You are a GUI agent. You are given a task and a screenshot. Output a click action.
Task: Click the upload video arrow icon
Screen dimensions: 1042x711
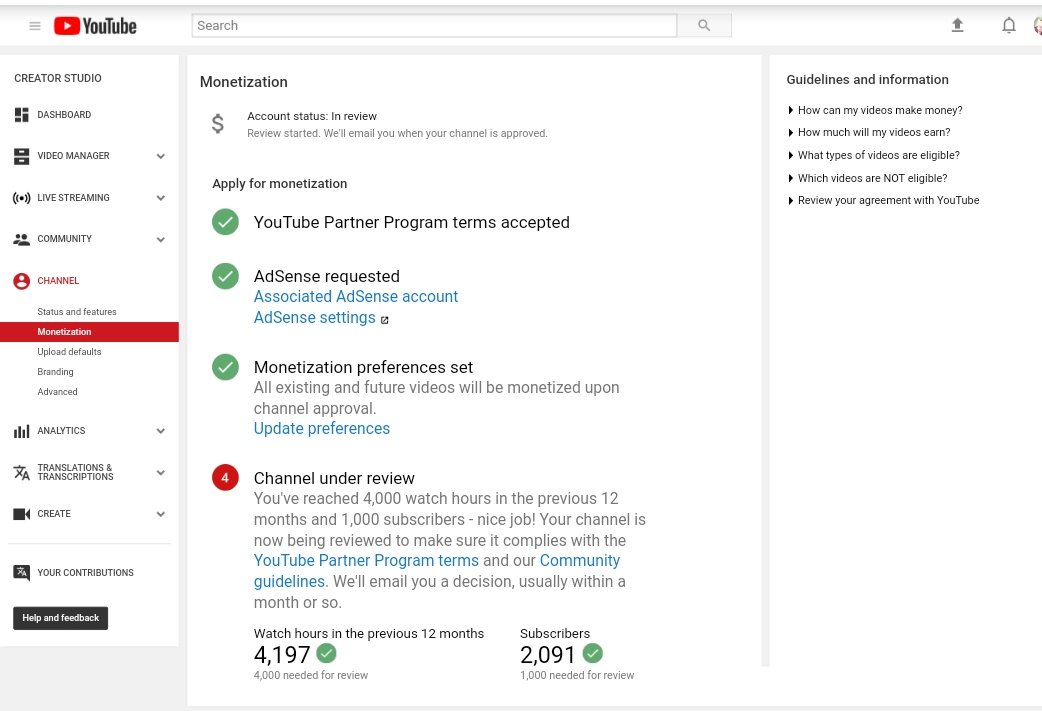958,25
